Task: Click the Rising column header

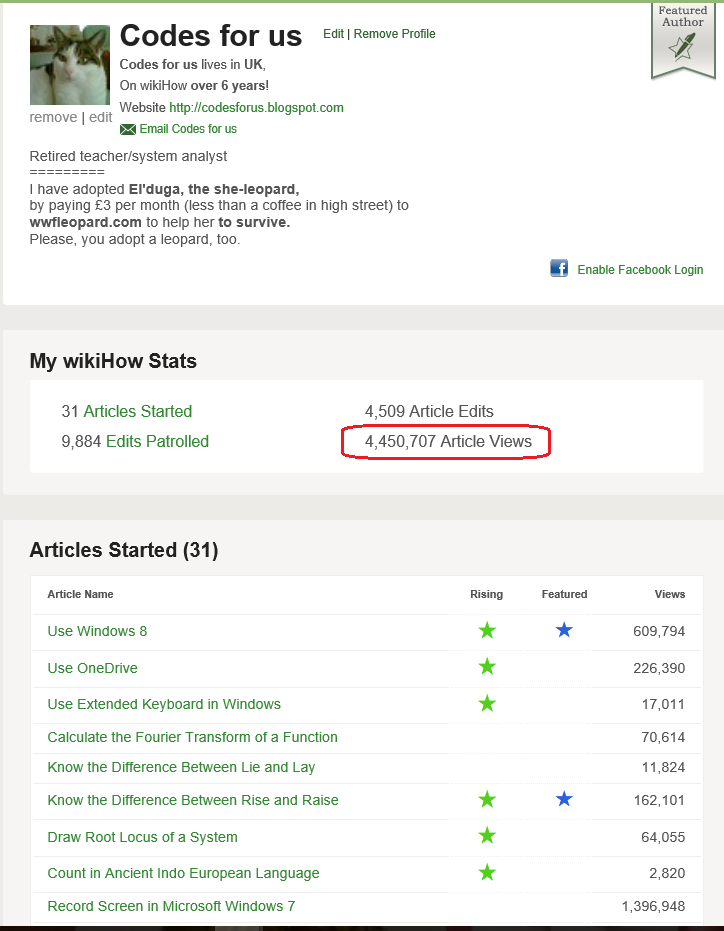Action: [486, 594]
